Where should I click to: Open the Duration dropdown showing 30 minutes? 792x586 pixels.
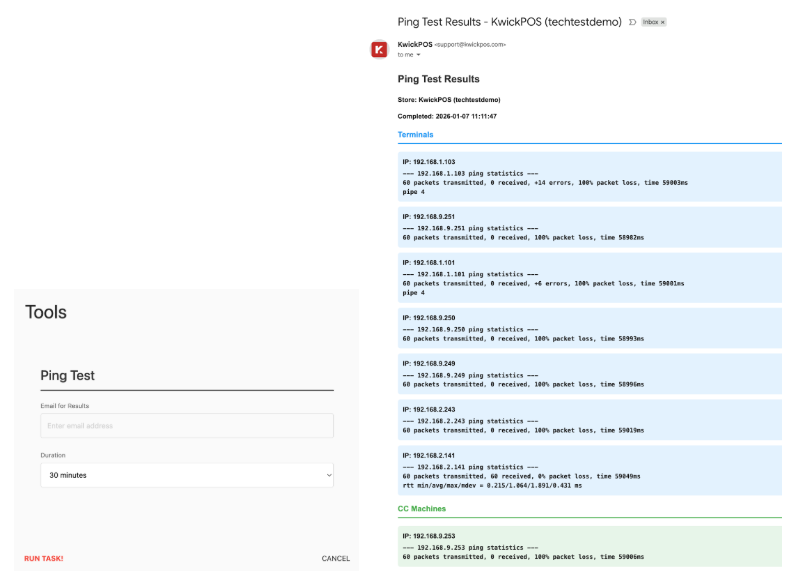point(187,475)
